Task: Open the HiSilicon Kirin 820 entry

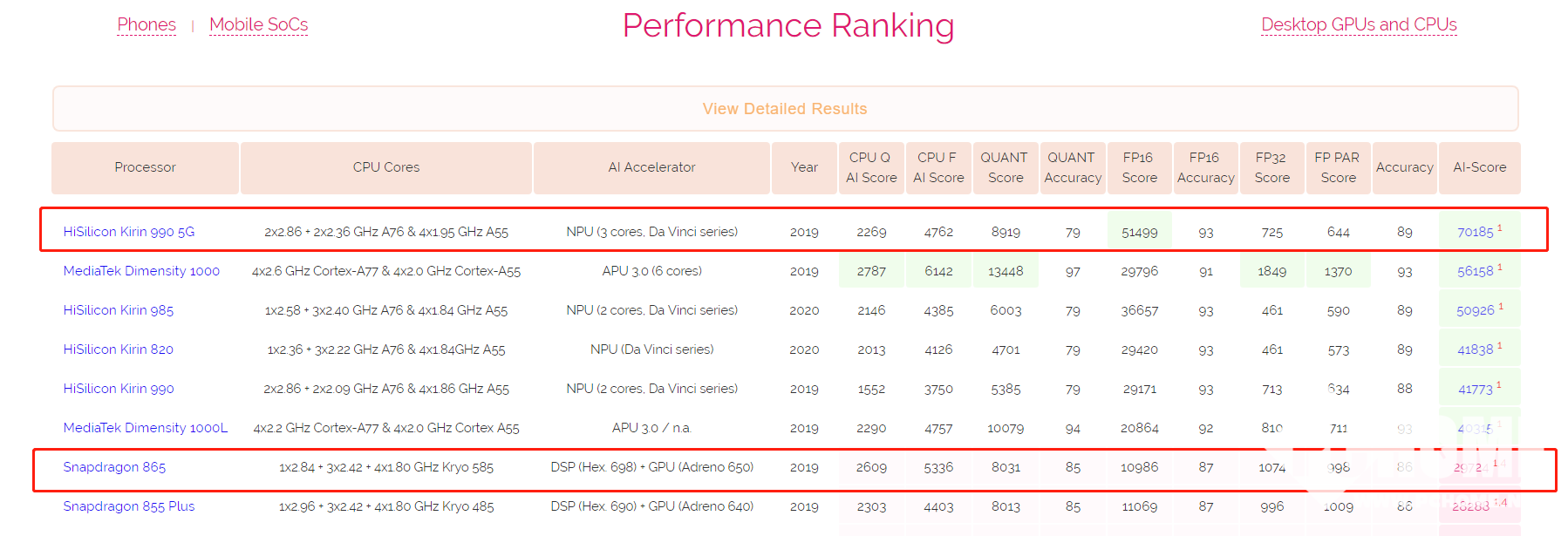Action: (x=119, y=349)
